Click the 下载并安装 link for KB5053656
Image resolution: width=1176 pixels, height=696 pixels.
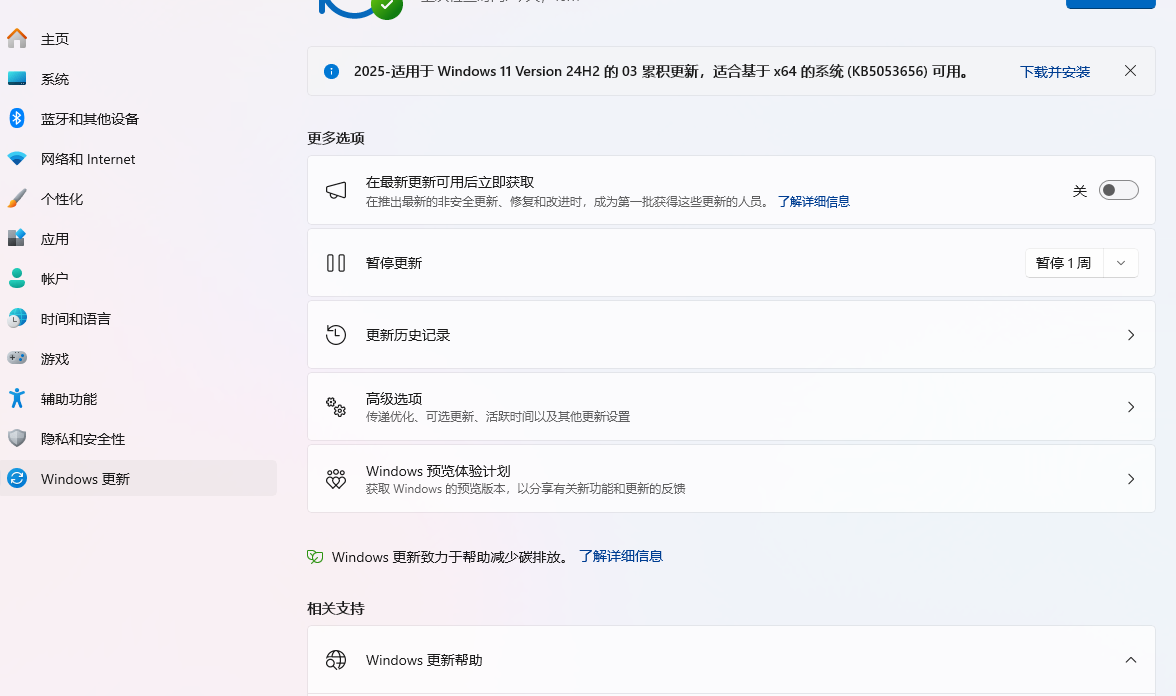(x=1054, y=72)
